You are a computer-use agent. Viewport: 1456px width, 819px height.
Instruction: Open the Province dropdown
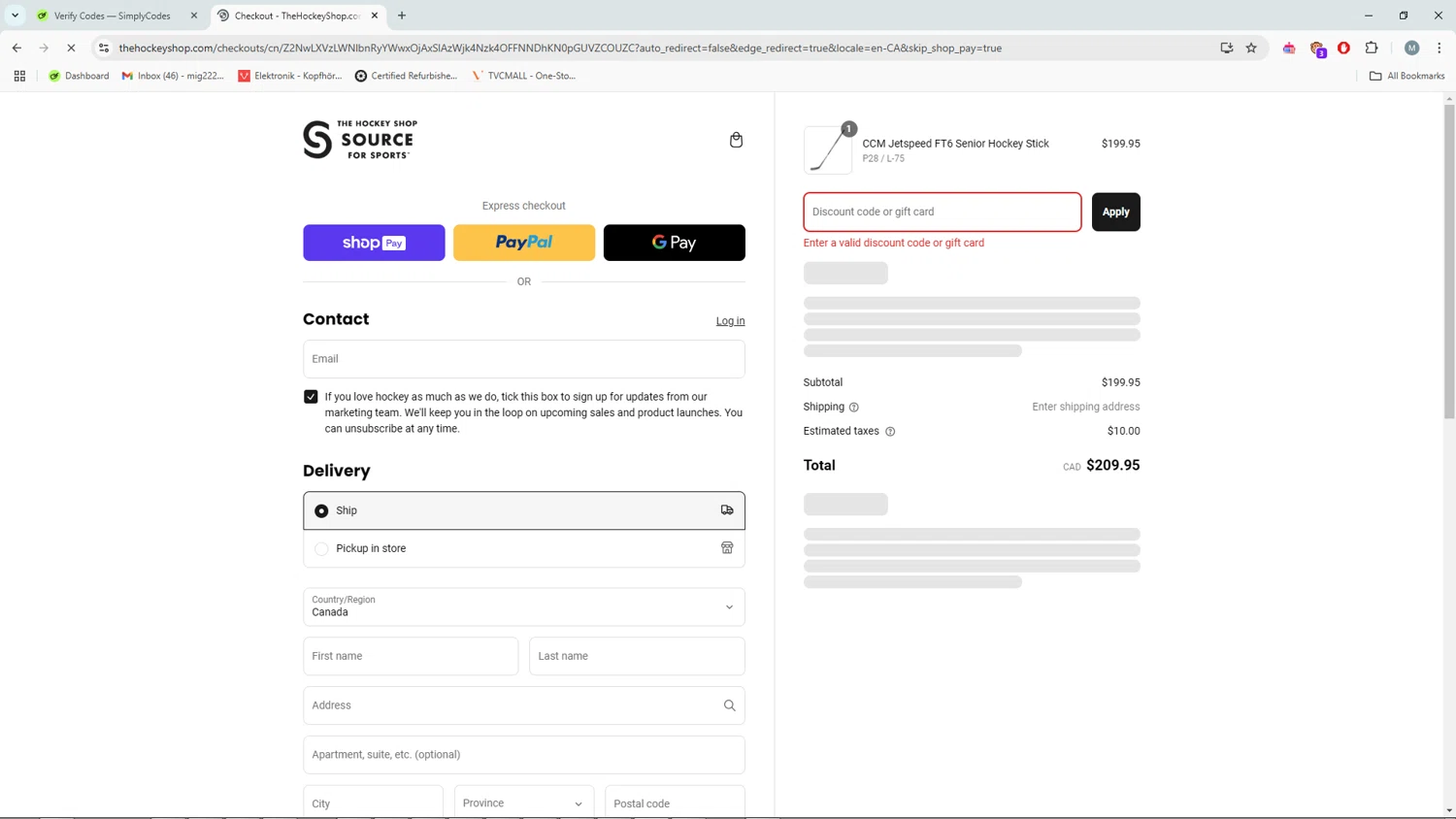tap(524, 803)
